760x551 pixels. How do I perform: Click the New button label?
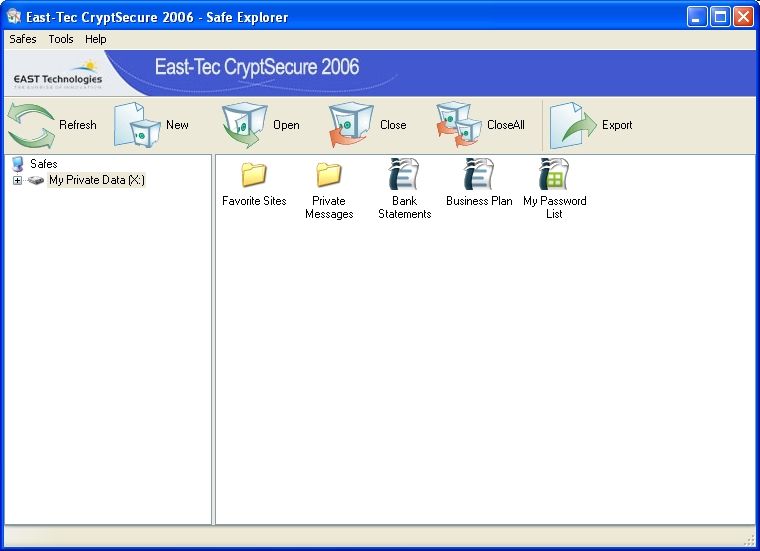tap(177, 125)
